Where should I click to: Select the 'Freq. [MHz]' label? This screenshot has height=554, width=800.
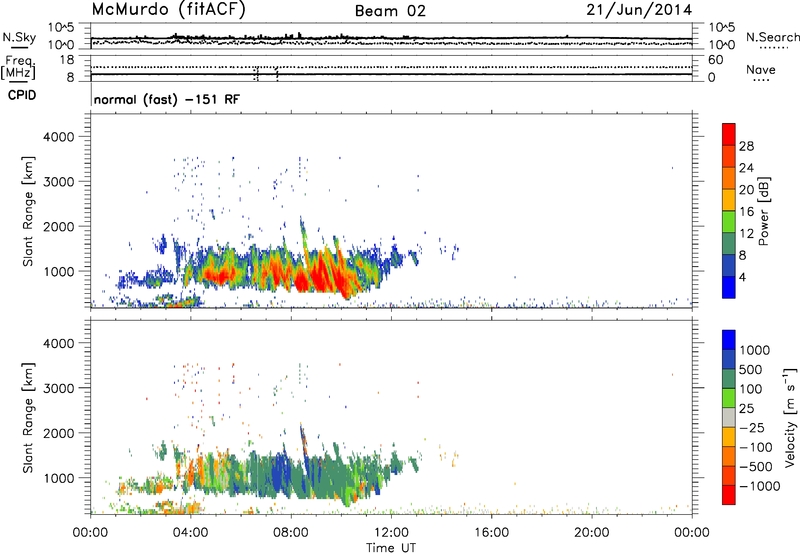18,68
